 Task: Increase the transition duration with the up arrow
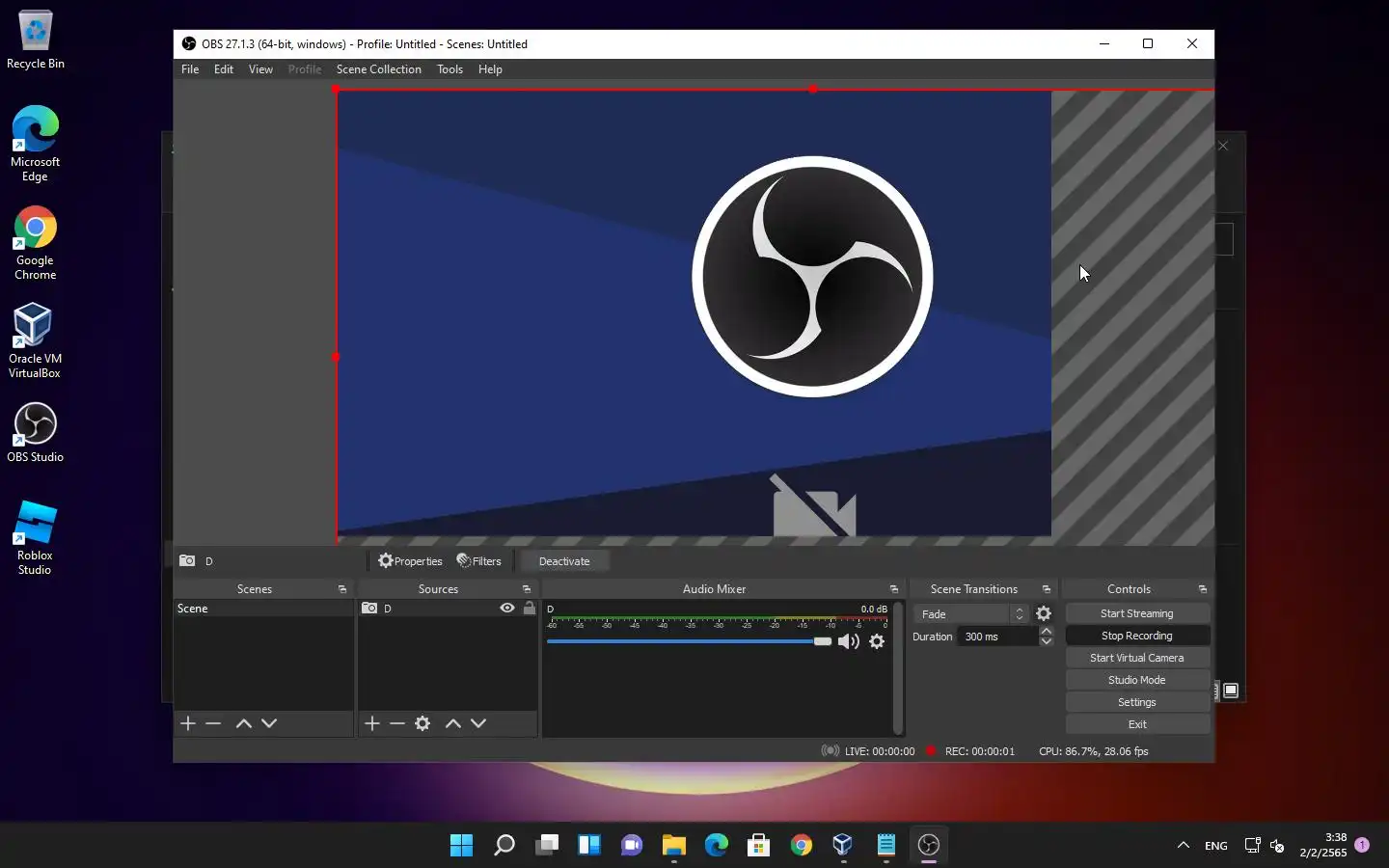coord(1046,632)
